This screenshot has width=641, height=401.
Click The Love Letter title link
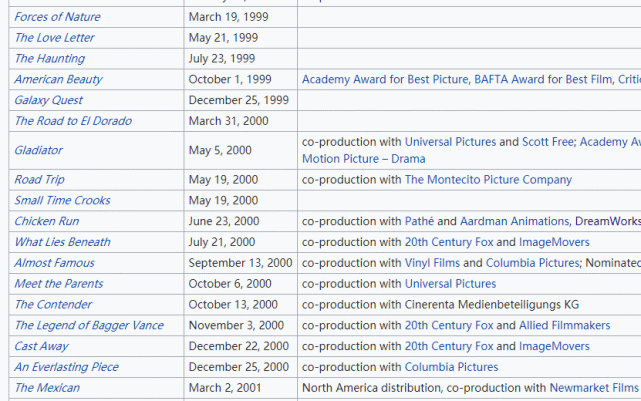coord(54,38)
